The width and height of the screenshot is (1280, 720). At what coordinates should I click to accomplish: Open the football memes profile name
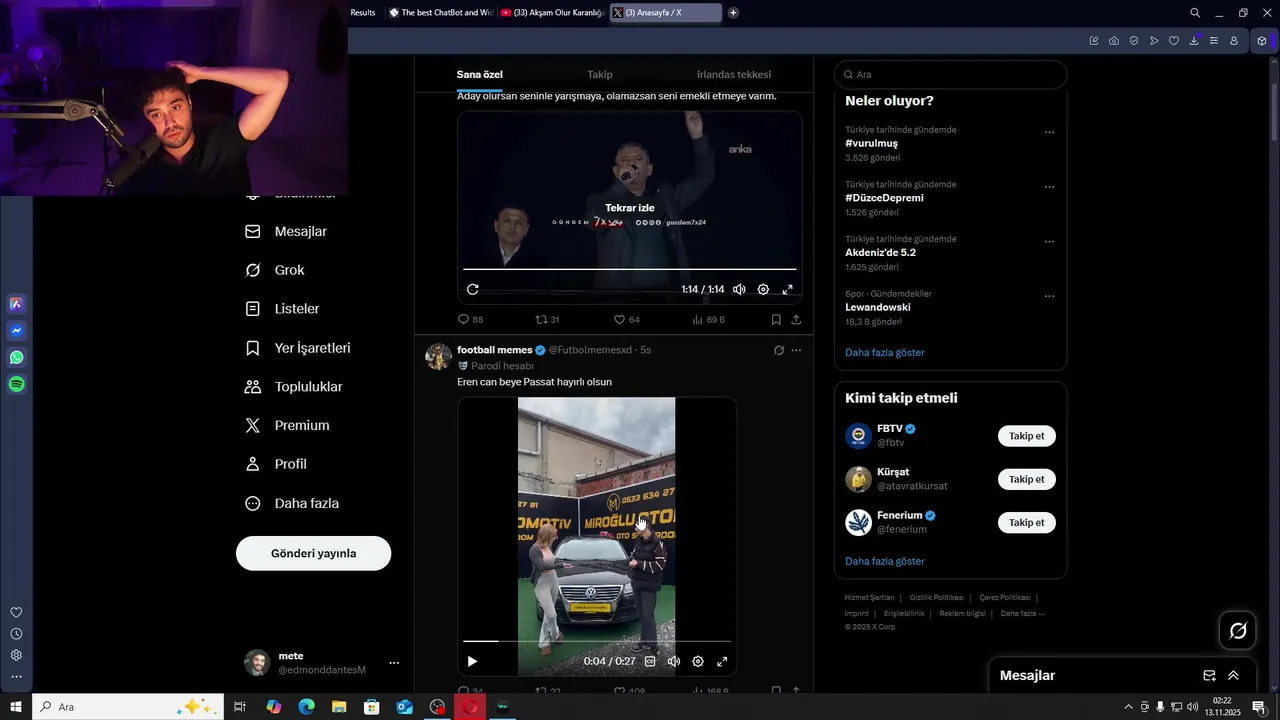click(494, 350)
